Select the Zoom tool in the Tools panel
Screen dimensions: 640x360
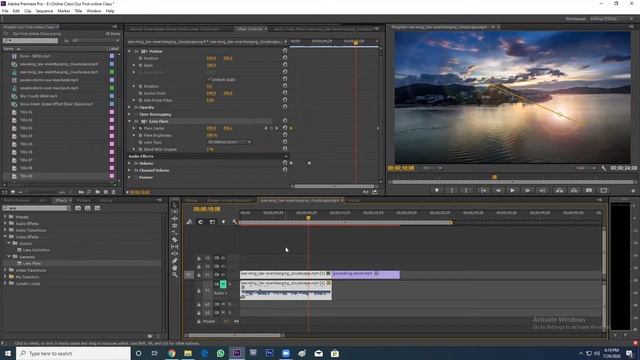coord(175,275)
